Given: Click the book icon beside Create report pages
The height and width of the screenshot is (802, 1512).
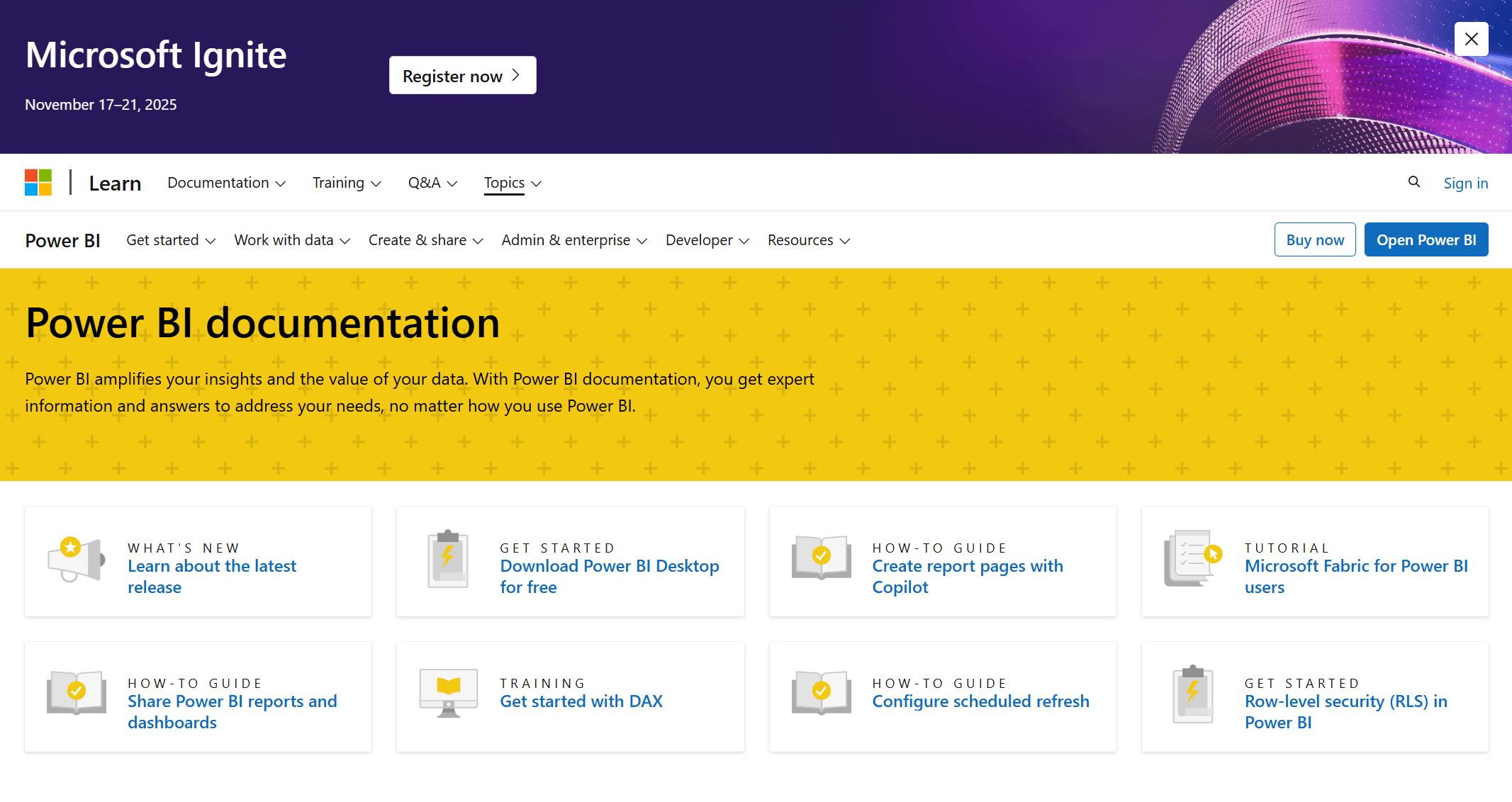Looking at the screenshot, I should (x=821, y=557).
